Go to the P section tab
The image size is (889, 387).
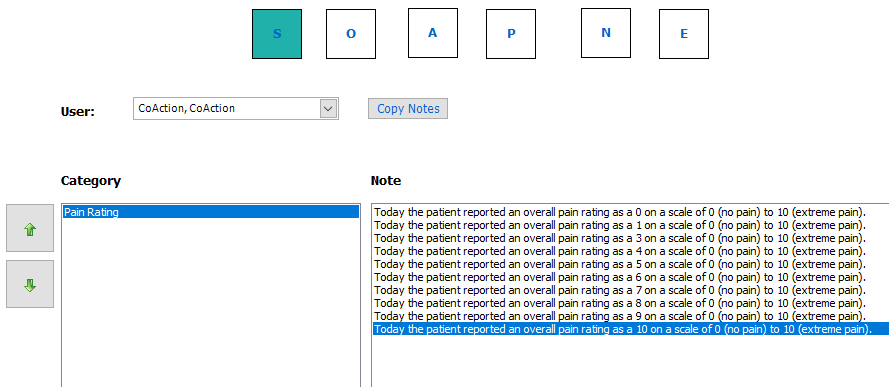click(511, 34)
